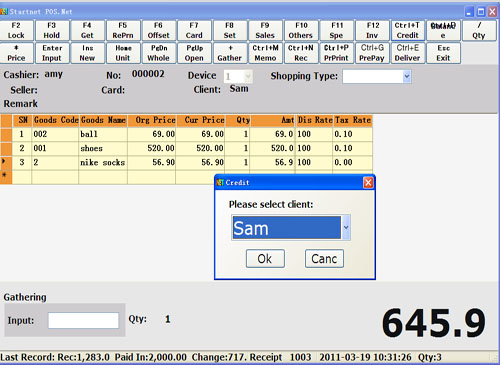
Task: Click goods code 002 cell
Action: tap(56, 134)
